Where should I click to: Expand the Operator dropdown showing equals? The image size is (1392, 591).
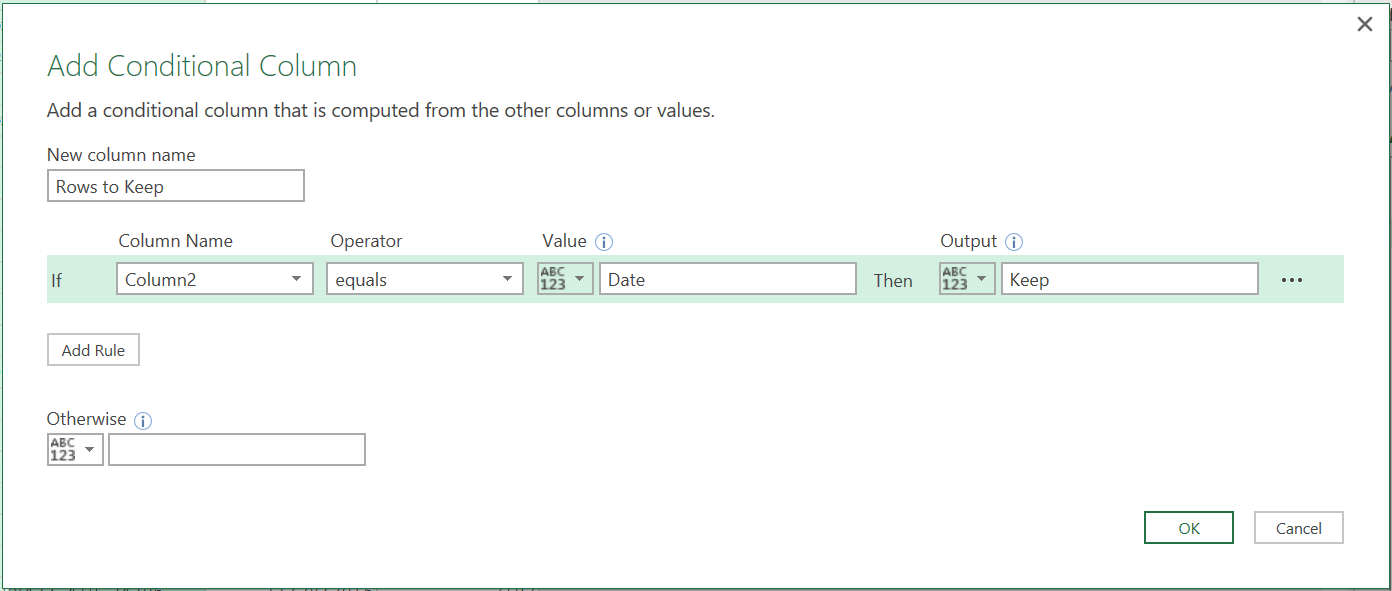coord(424,279)
